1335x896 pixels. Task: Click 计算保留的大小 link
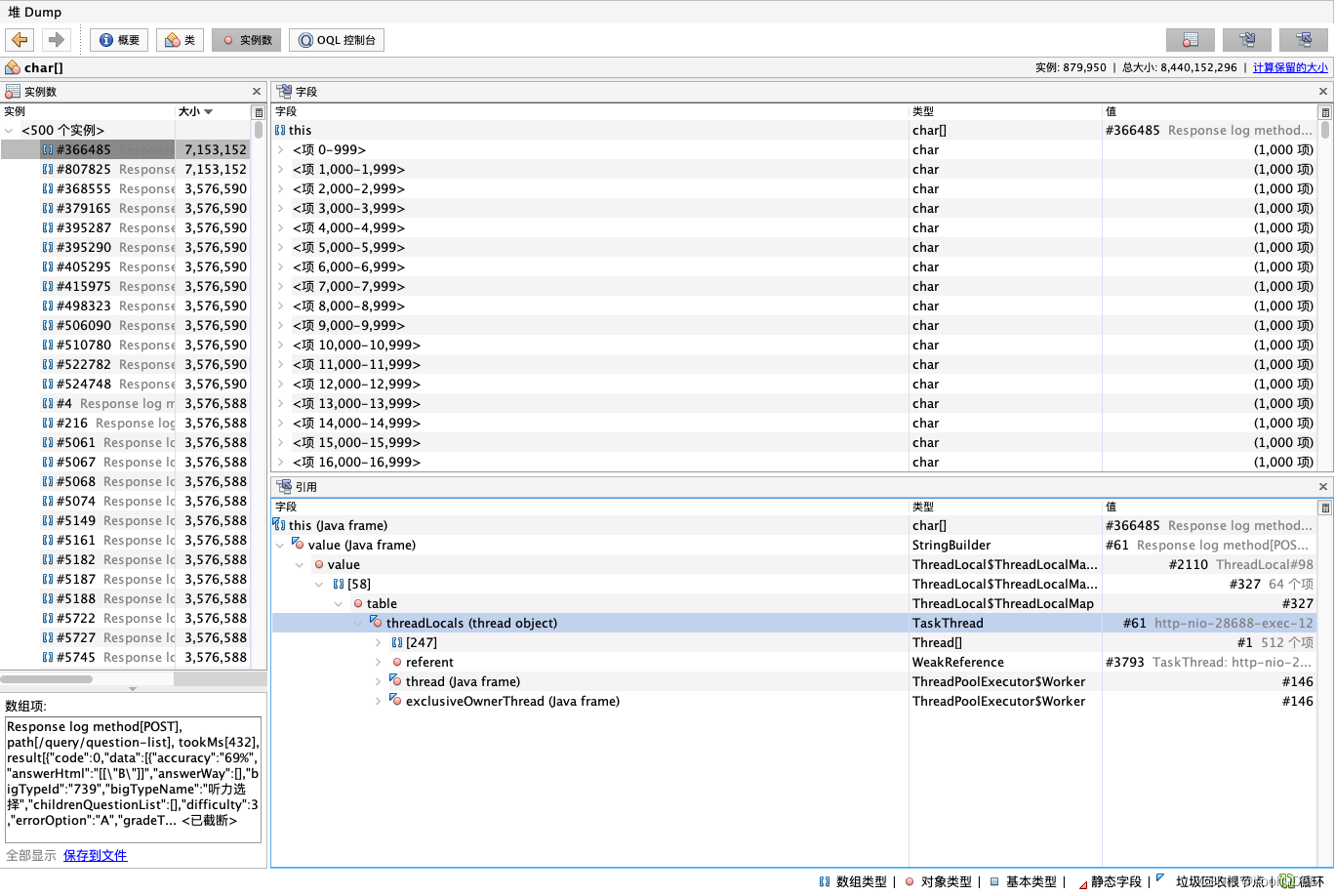pos(1290,67)
